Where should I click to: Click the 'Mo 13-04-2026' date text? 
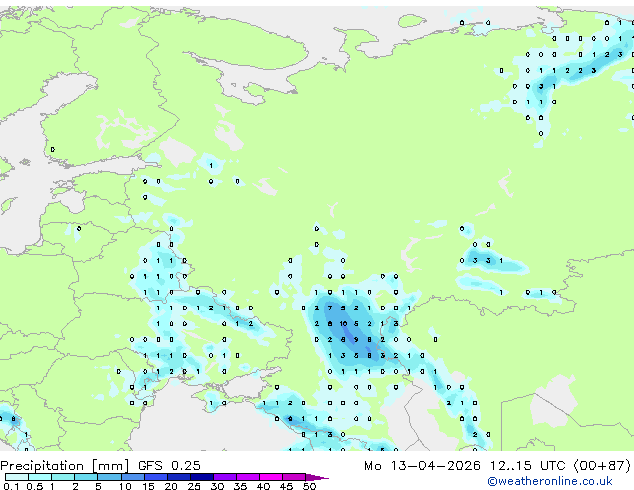pos(422,466)
